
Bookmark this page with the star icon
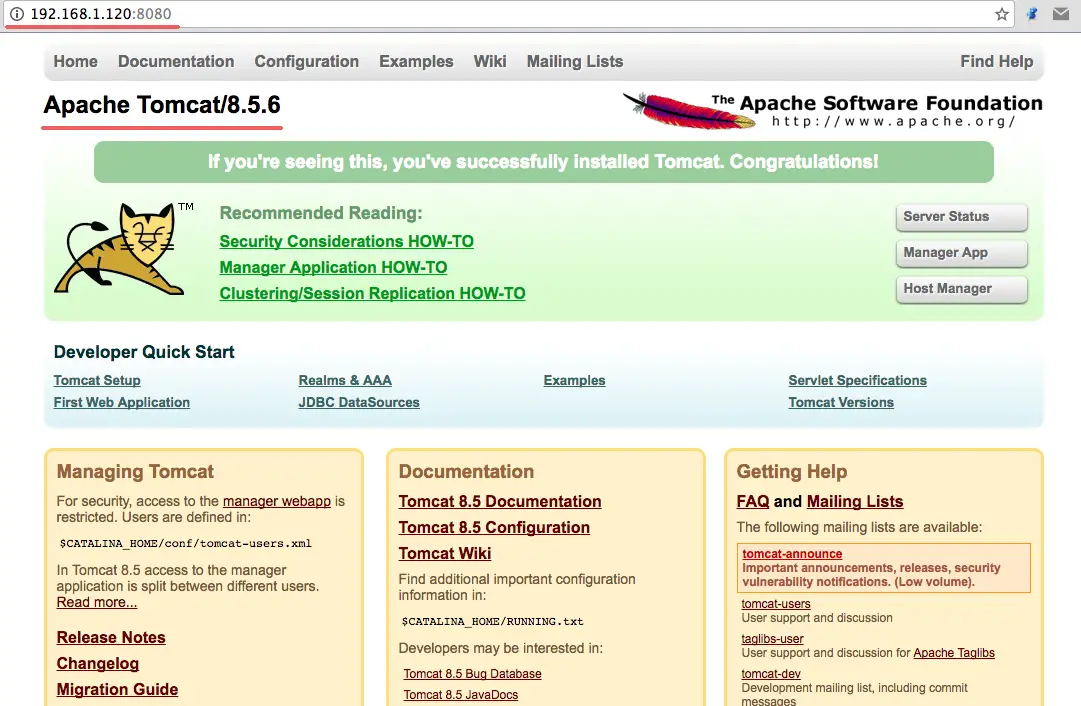coord(1002,14)
